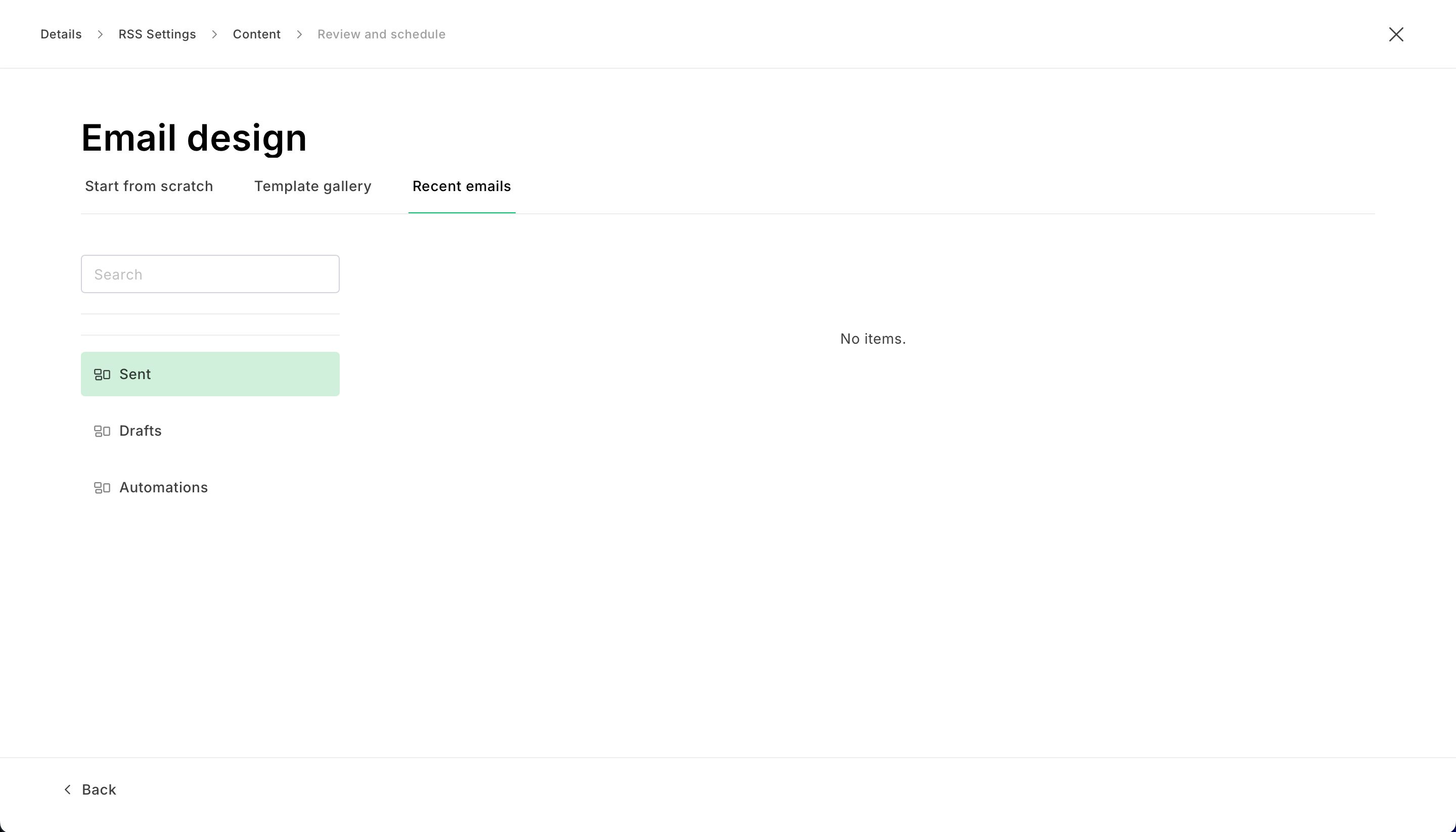The height and width of the screenshot is (832, 1456).
Task: Click the Automations folder icon
Action: coord(102,488)
